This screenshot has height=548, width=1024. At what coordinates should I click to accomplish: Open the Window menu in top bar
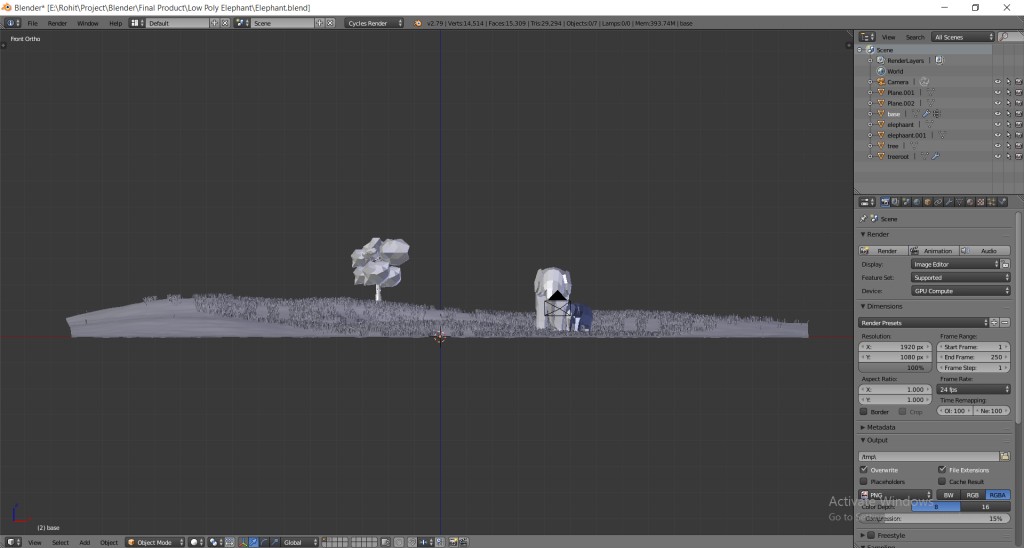pos(88,22)
